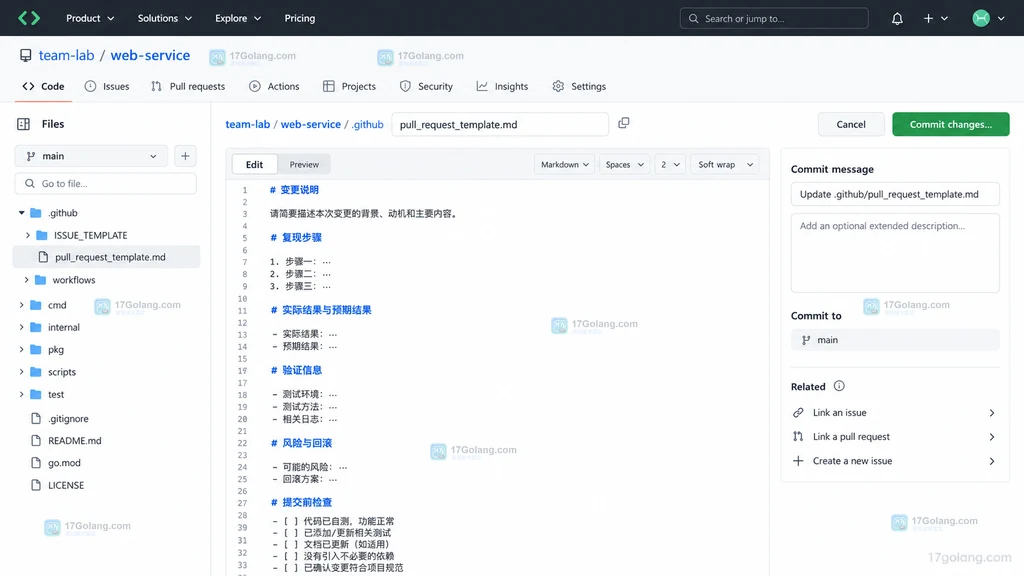Open the user avatar menu
This screenshot has height=576, width=1024.
tap(987, 18)
